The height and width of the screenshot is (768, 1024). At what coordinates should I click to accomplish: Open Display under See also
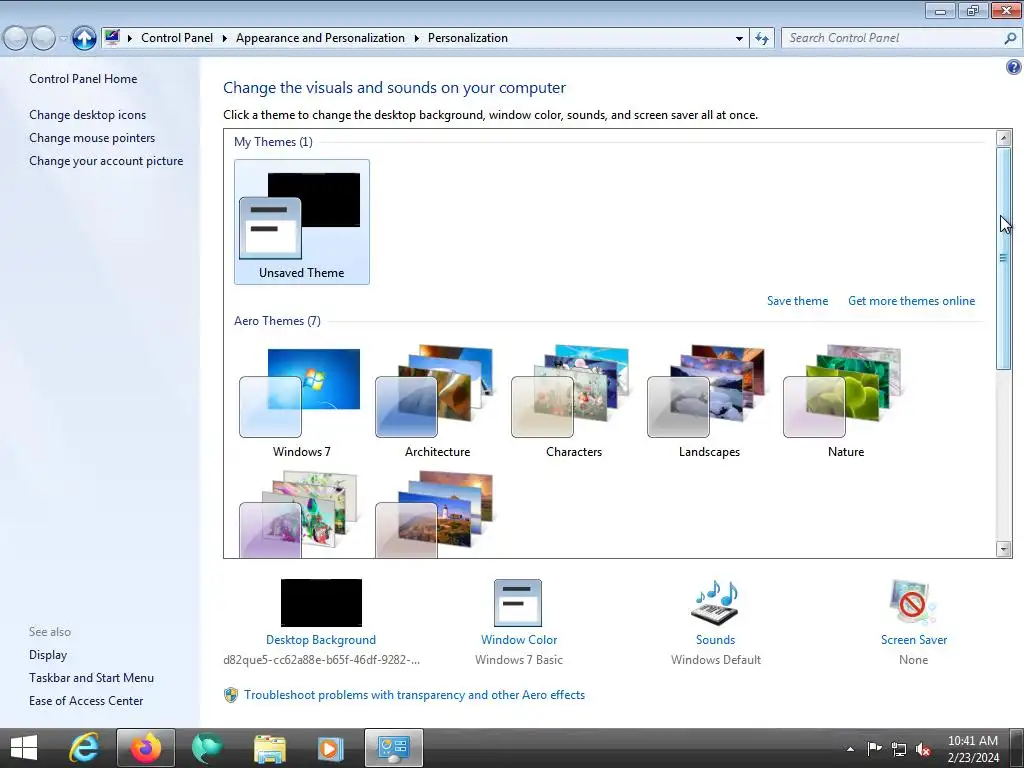pyautogui.click(x=48, y=654)
